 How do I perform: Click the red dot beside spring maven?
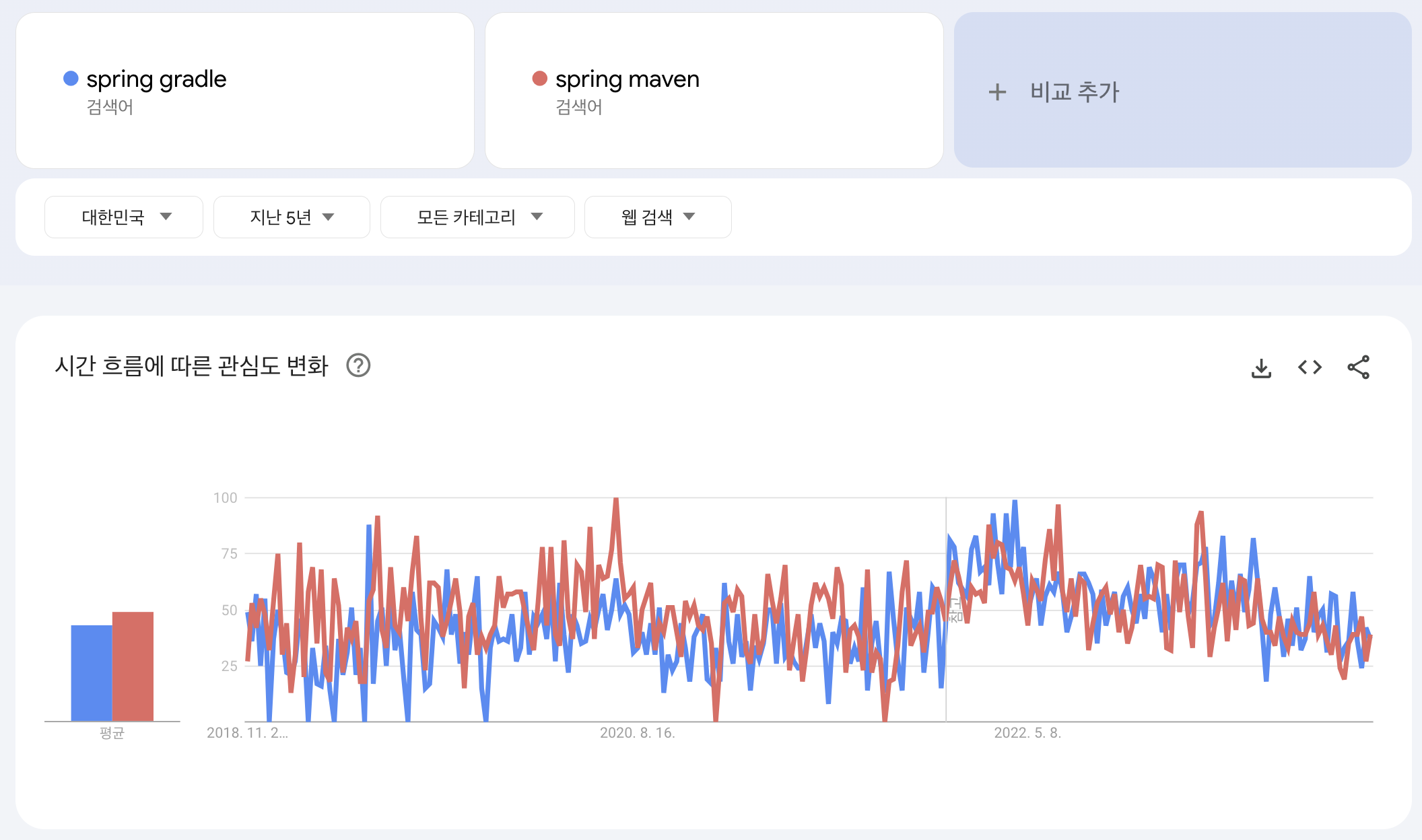(x=539, y=79)
